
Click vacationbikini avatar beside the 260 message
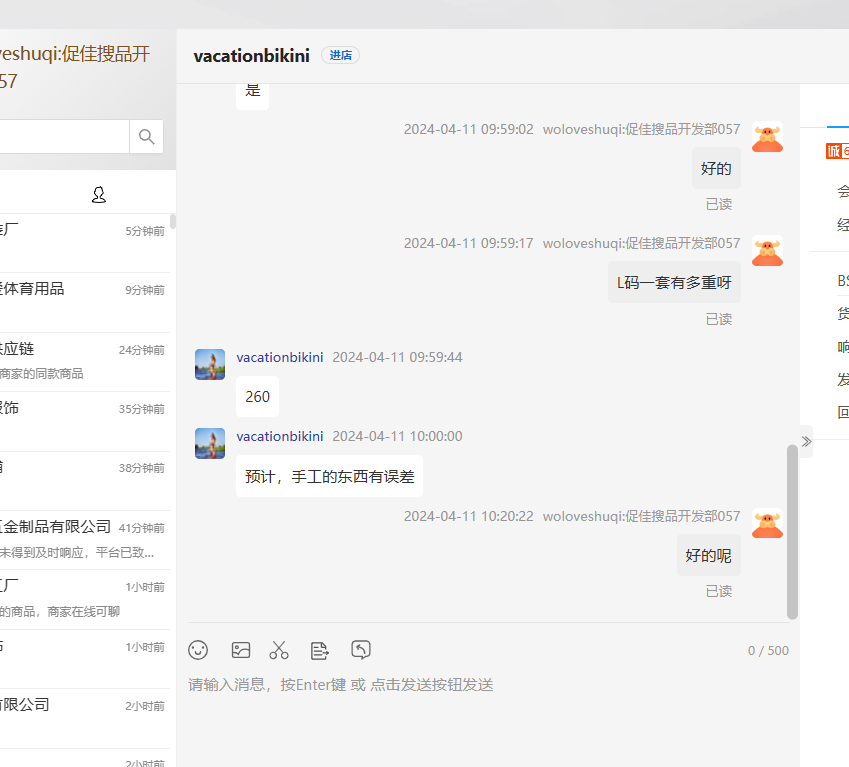[x=210, y=365]
